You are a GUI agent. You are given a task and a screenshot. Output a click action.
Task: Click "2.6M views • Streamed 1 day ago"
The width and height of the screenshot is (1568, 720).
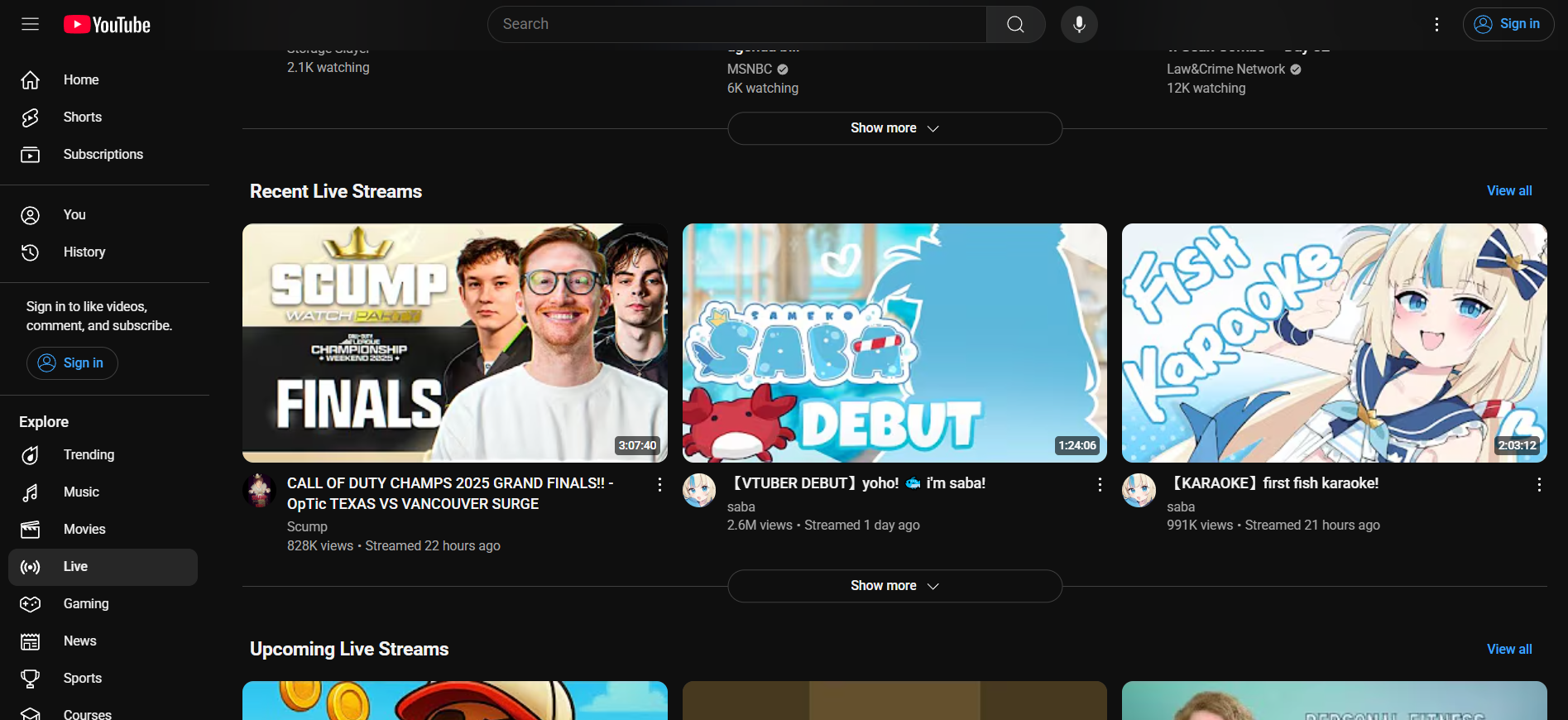823,526
